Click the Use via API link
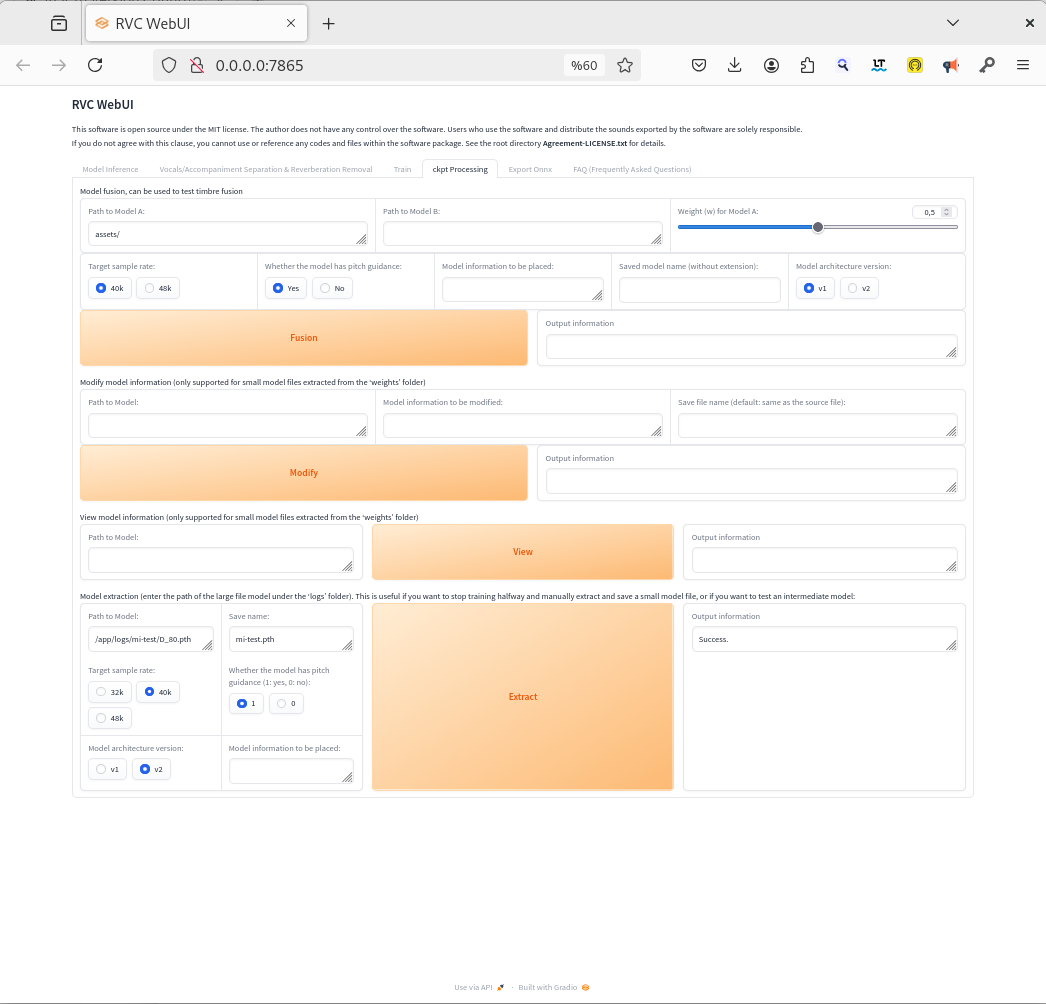The height and width of the screenshot is (1004, 1046). [479, 987]
